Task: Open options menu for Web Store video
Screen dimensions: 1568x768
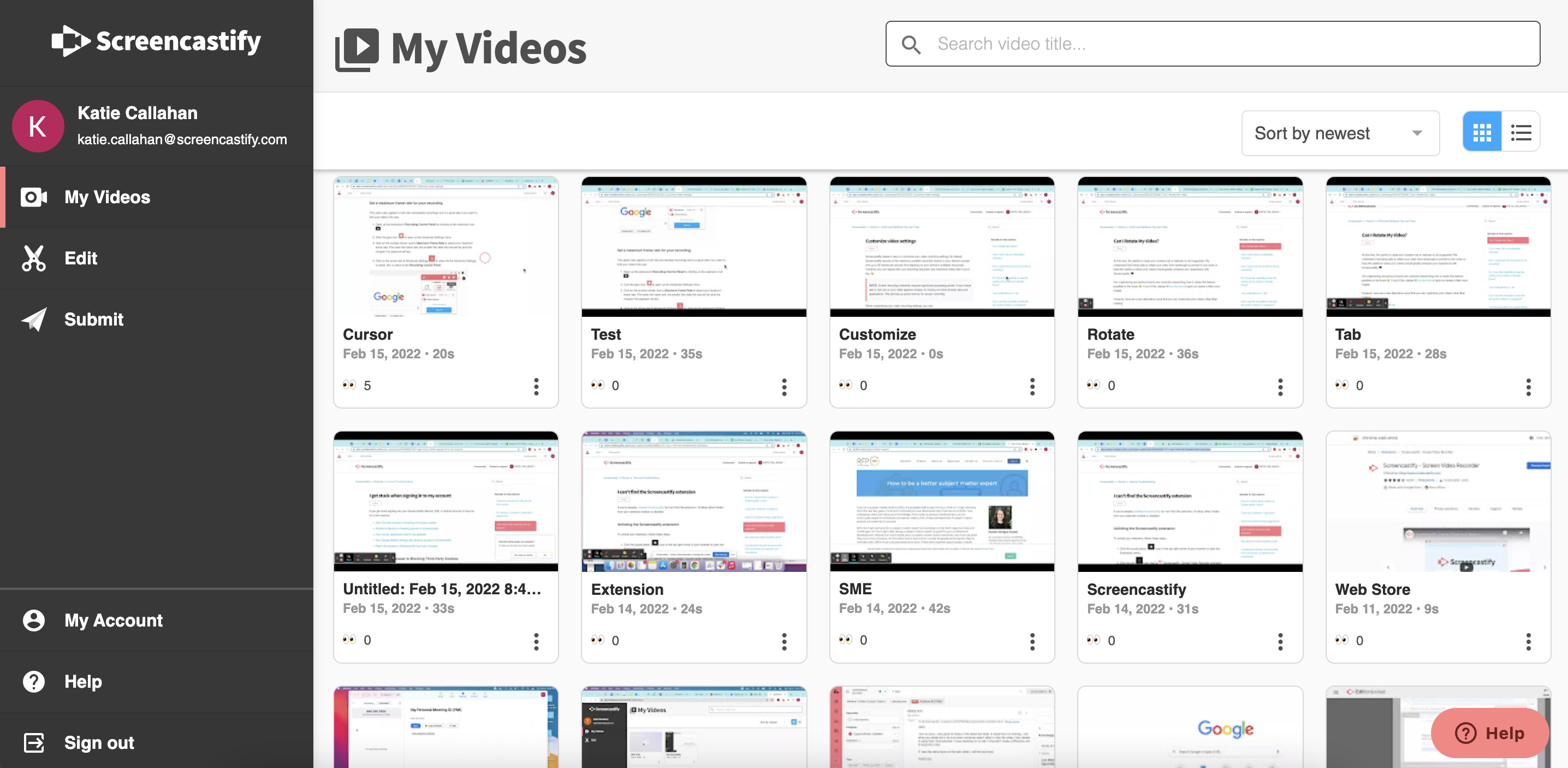Action: [1529, 641]
